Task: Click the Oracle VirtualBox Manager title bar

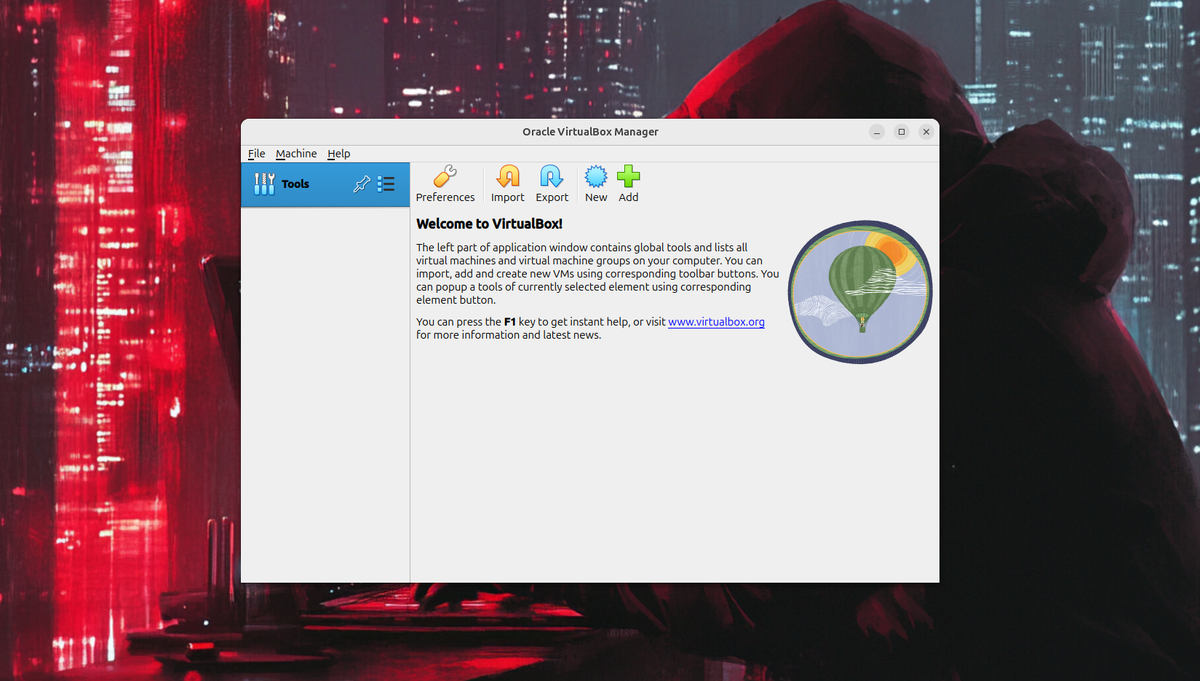Action: pyautogui.click(x=590, y=131)
